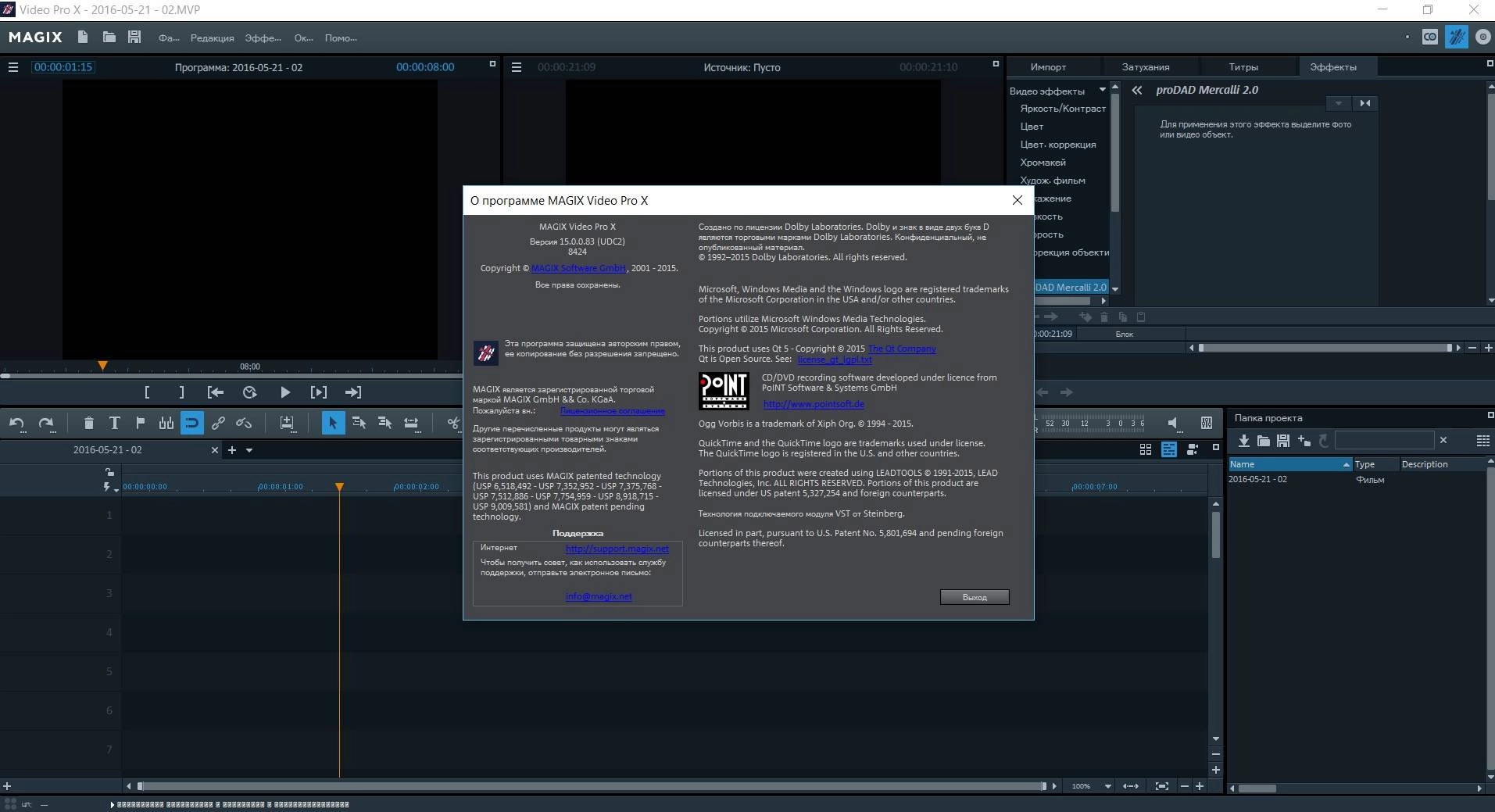The width and height of the screenshot is (1495, 812).
Task: Open the Title editor (T) tool
Action: [x=114, y=423]
